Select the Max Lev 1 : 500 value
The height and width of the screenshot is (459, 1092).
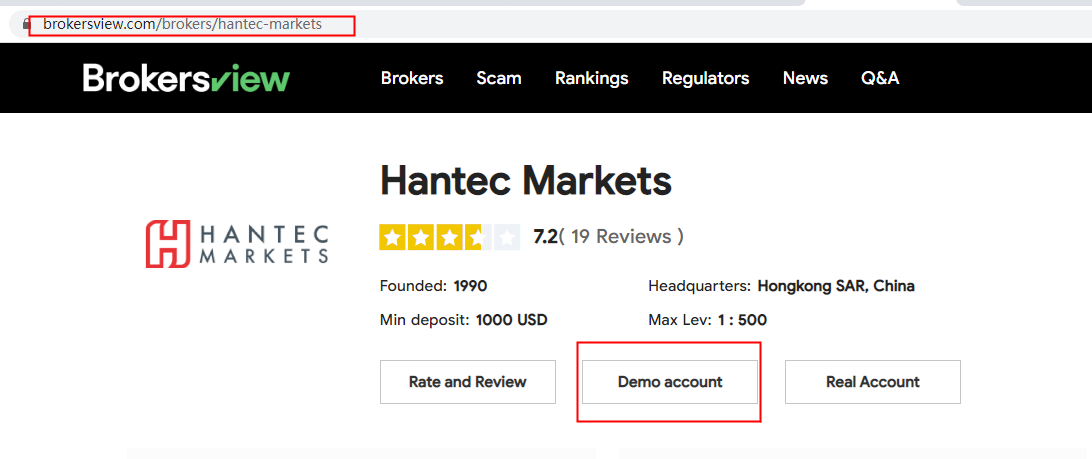coord(742,320)
